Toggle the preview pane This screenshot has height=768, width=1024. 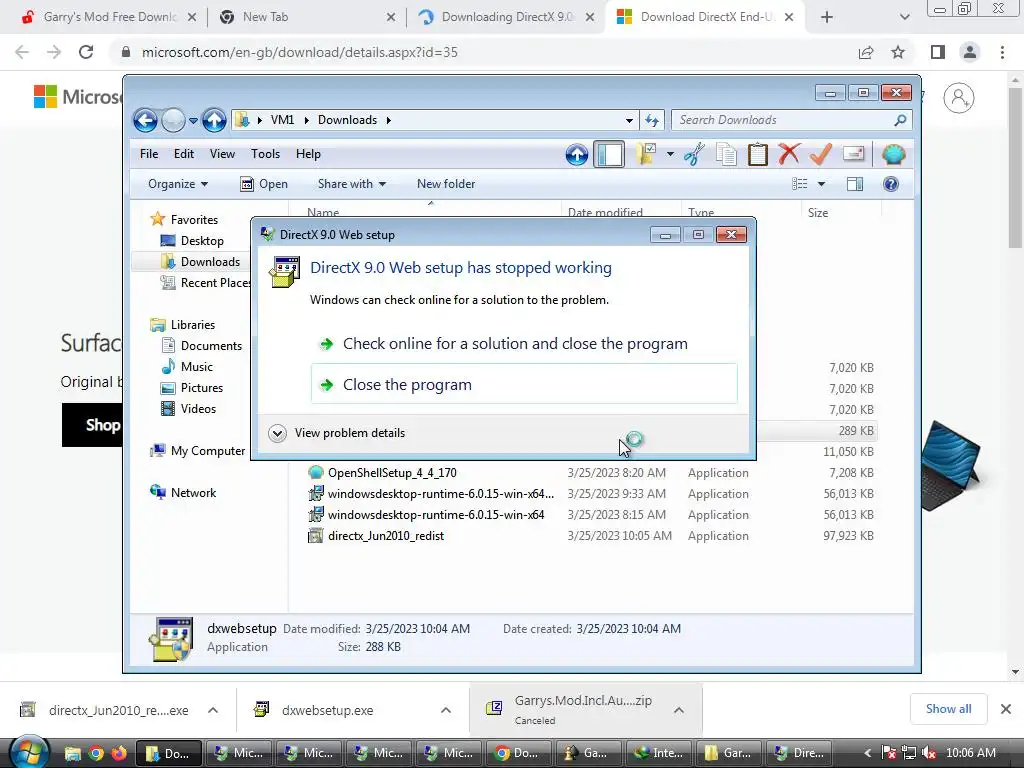tap(855, 184)
